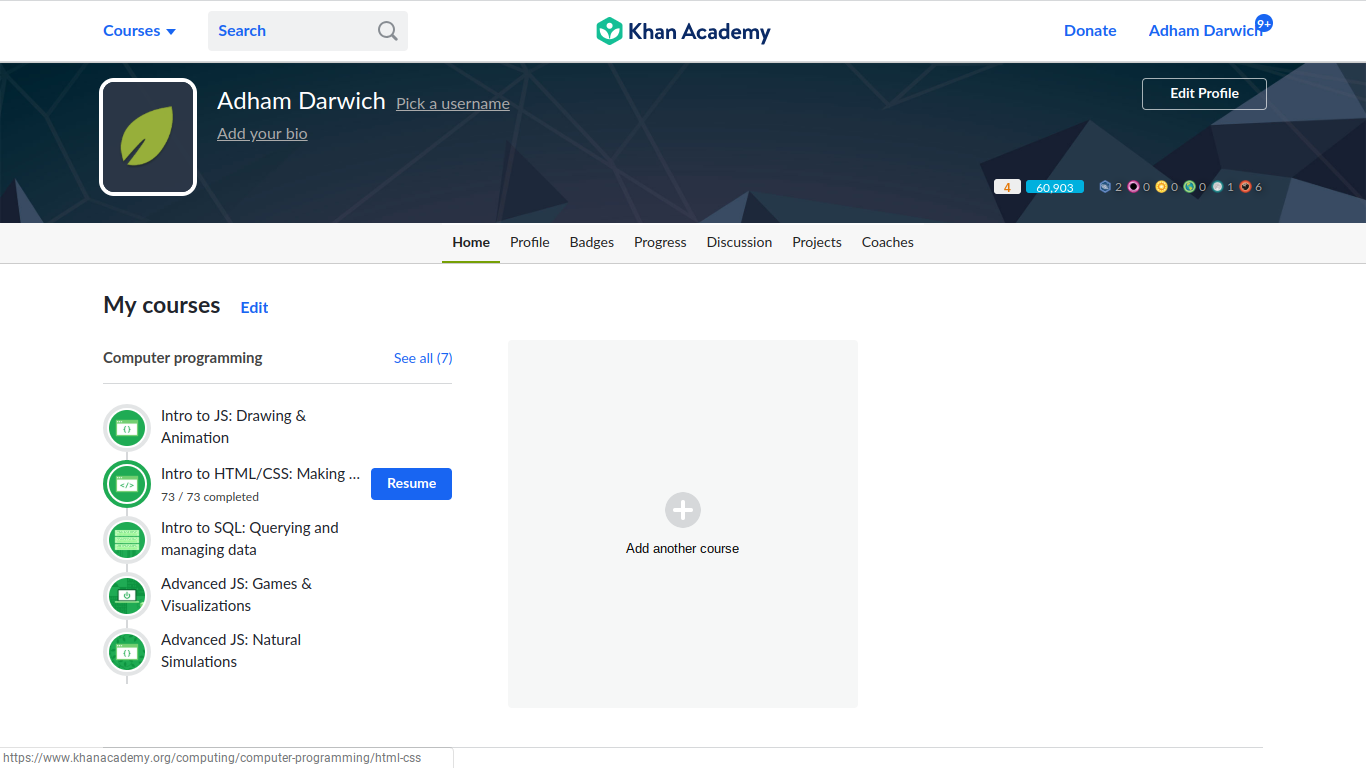This screenshot has width=1366, height=768.
Task: Click the Khan Academy logo
Action: (x=683, y=31)
